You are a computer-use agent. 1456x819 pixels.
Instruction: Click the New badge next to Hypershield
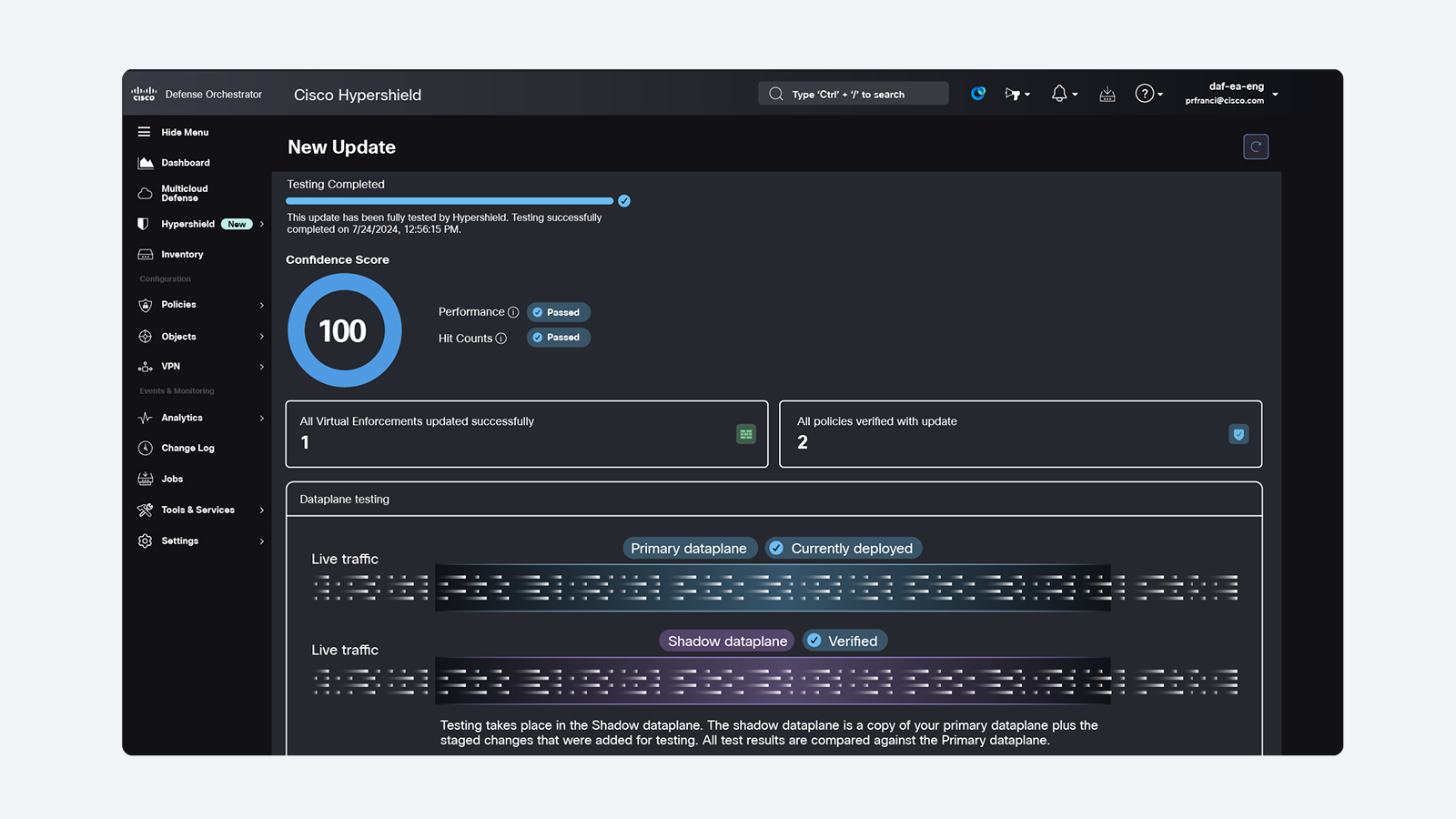[237, 224]
